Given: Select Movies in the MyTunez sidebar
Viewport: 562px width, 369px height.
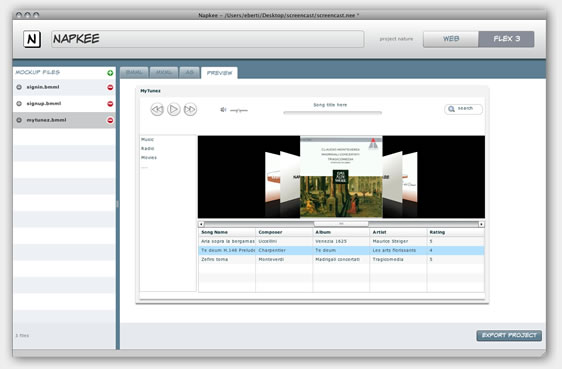Looking at the screenshot, I should coord(149,158).
